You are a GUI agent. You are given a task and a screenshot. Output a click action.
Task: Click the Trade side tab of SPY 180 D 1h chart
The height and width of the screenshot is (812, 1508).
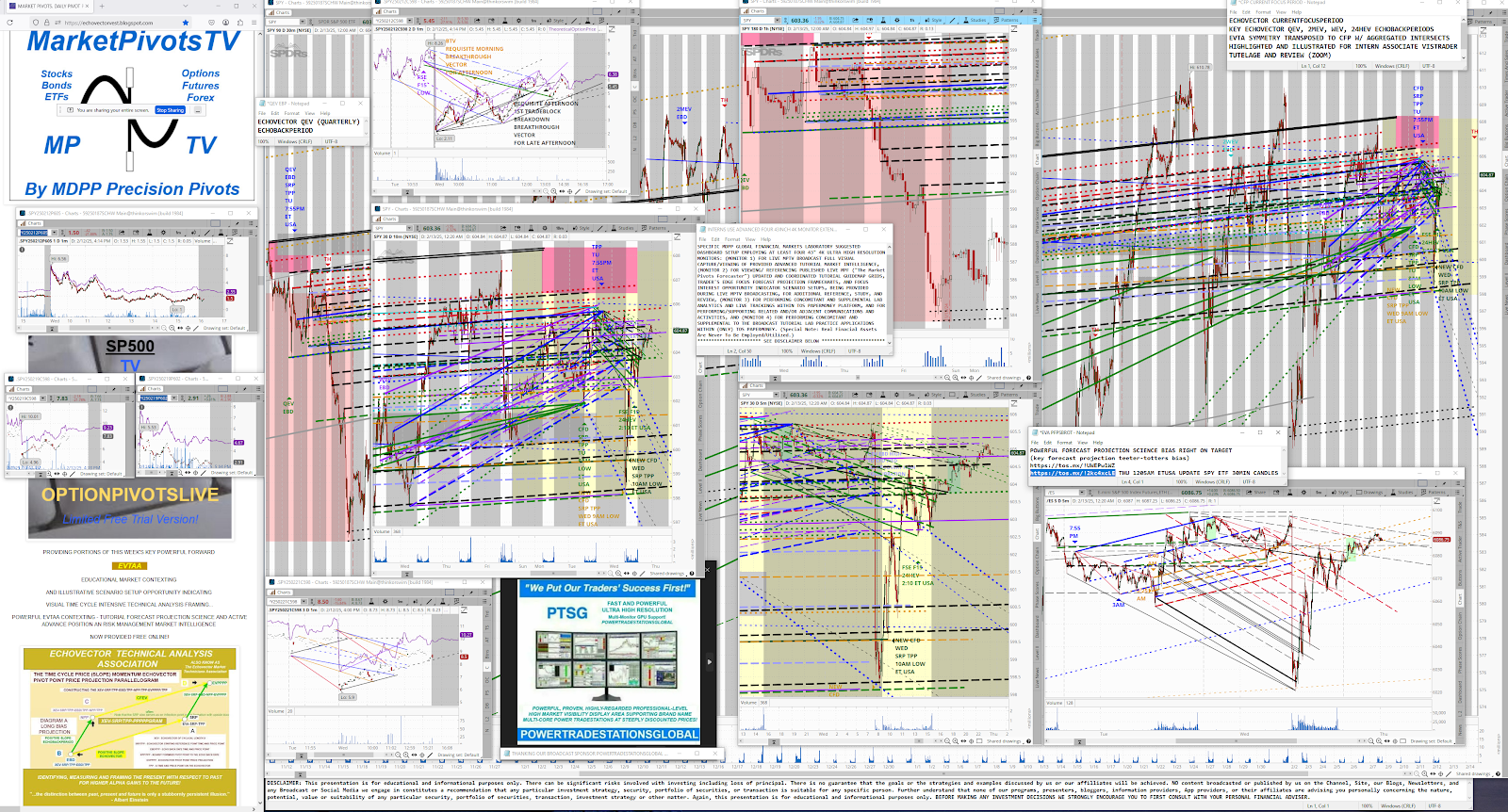pos(1037,35)
